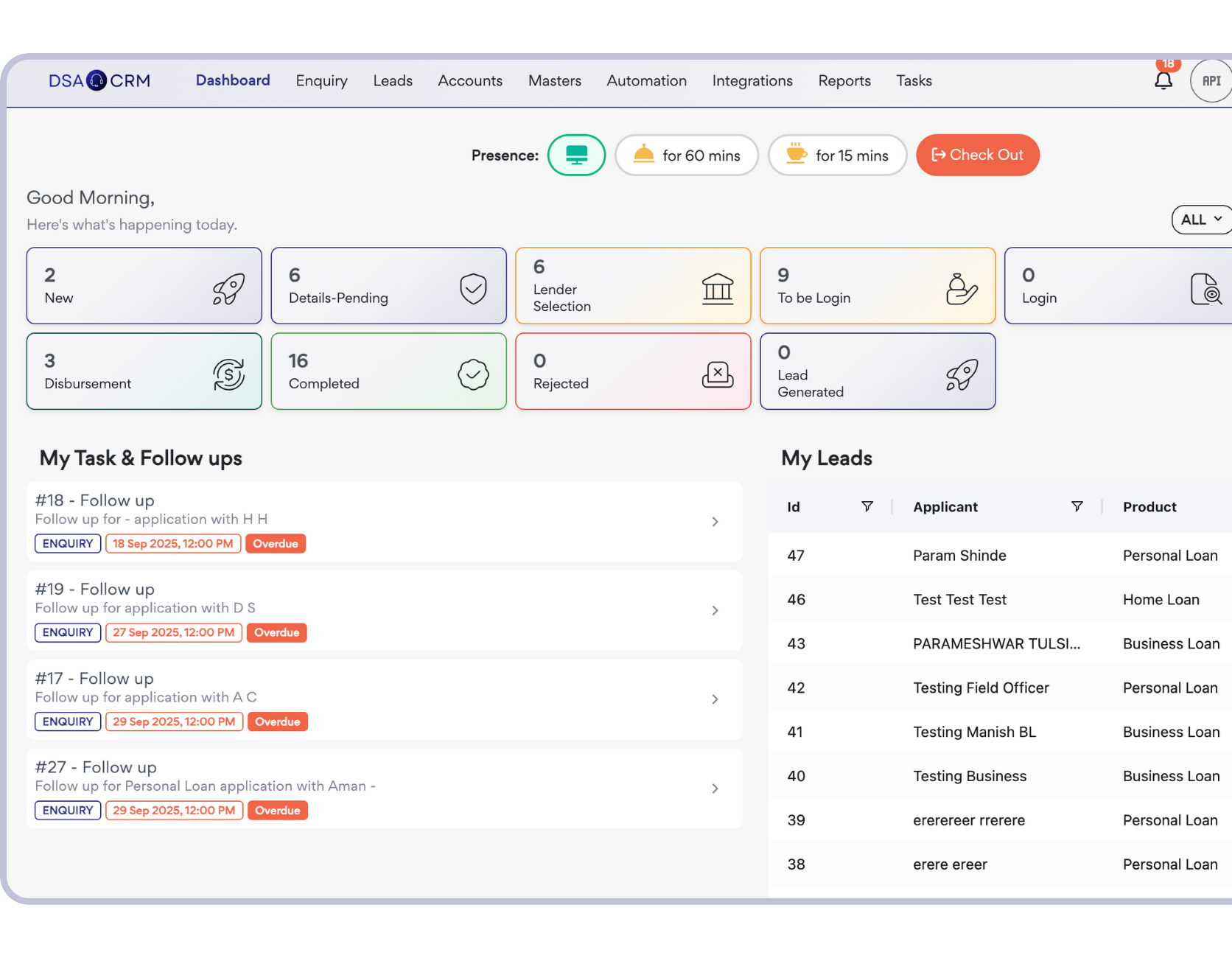Click the API profile avatar

[x=1211, y=81]
